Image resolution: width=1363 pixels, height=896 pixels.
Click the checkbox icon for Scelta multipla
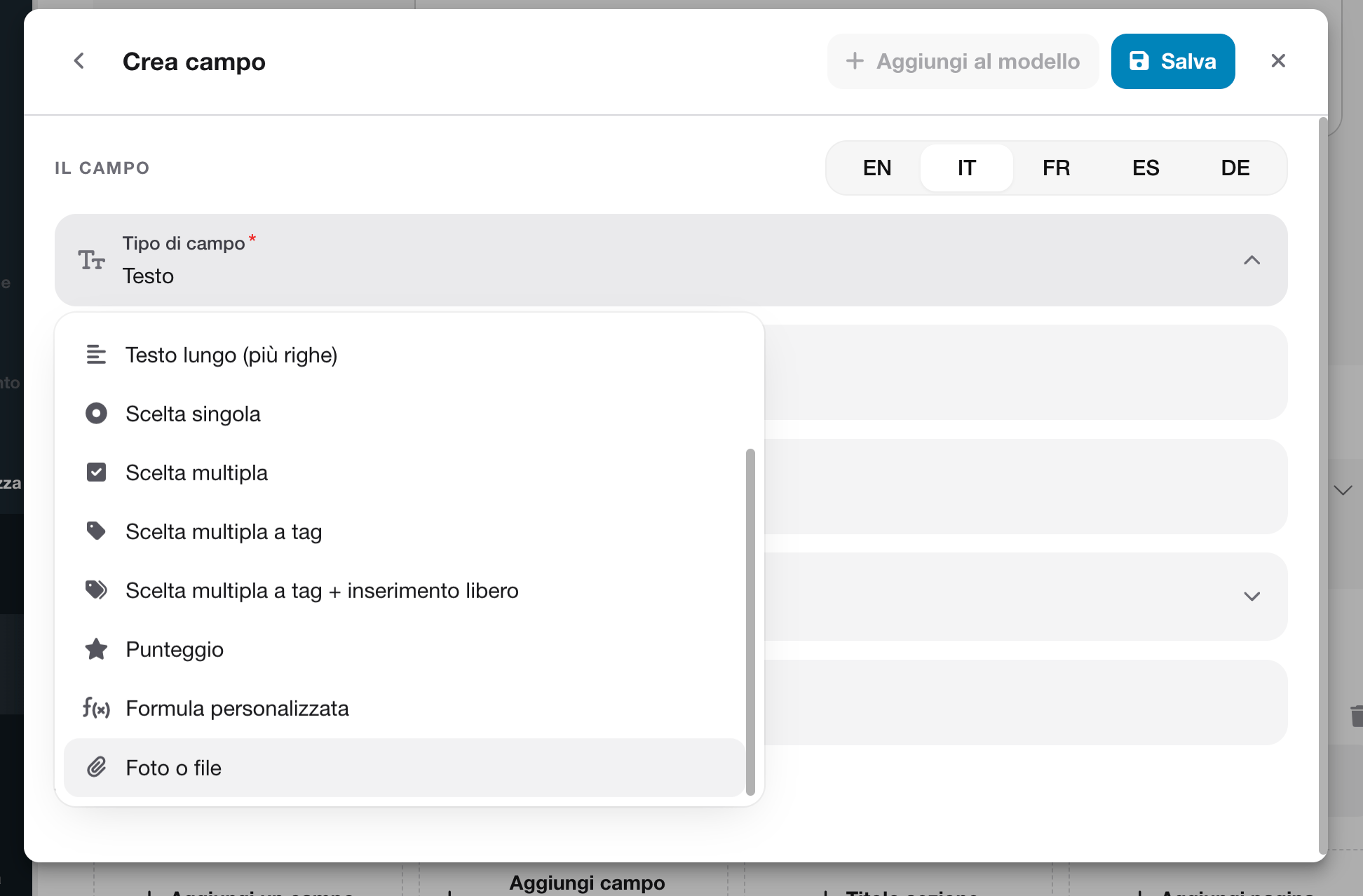tap(96, 473)
